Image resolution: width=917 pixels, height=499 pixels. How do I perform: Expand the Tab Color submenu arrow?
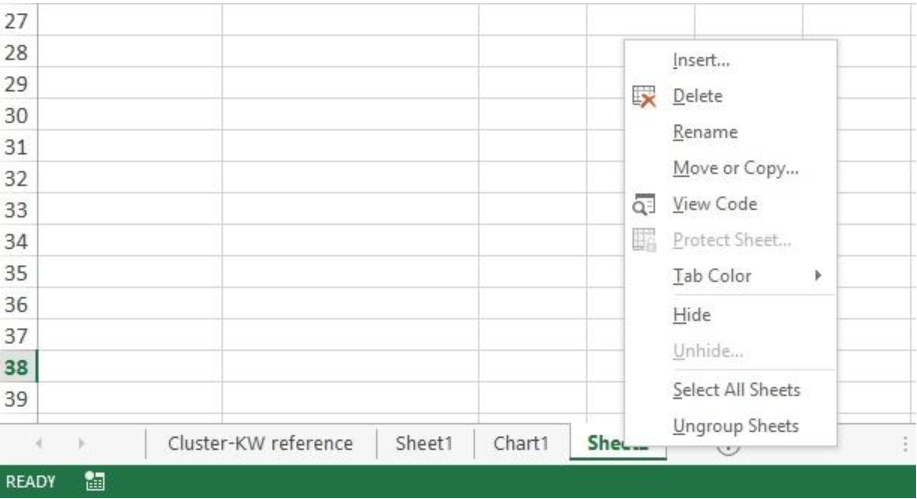tap(818, 276)
